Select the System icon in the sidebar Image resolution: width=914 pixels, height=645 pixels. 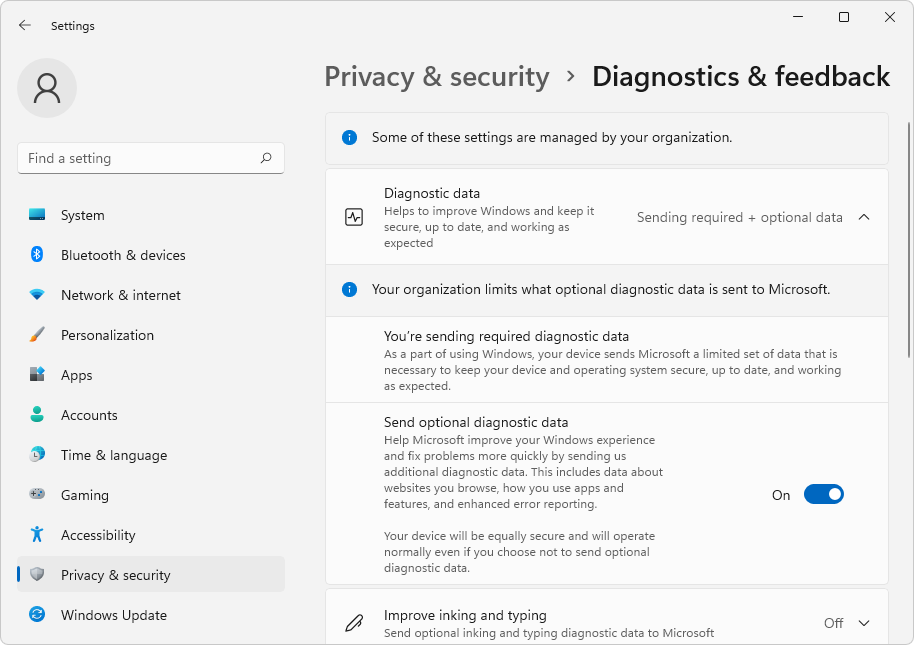coord(38,215)
